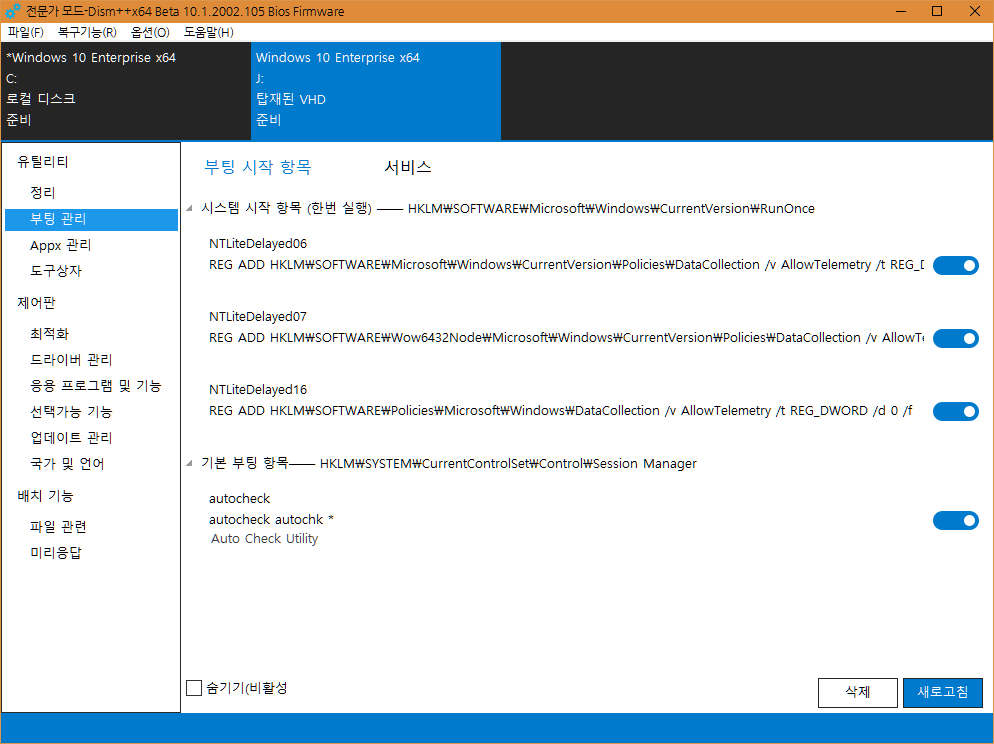The height and width of the screenshot is (744, 994).
Task: Open 부팅 관리 in the sidebar
Action: tap(91, 219)
